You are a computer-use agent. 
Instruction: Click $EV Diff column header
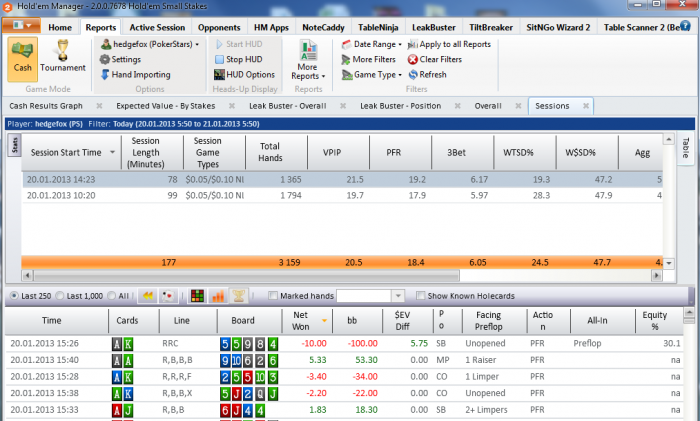tap(408, 321)
